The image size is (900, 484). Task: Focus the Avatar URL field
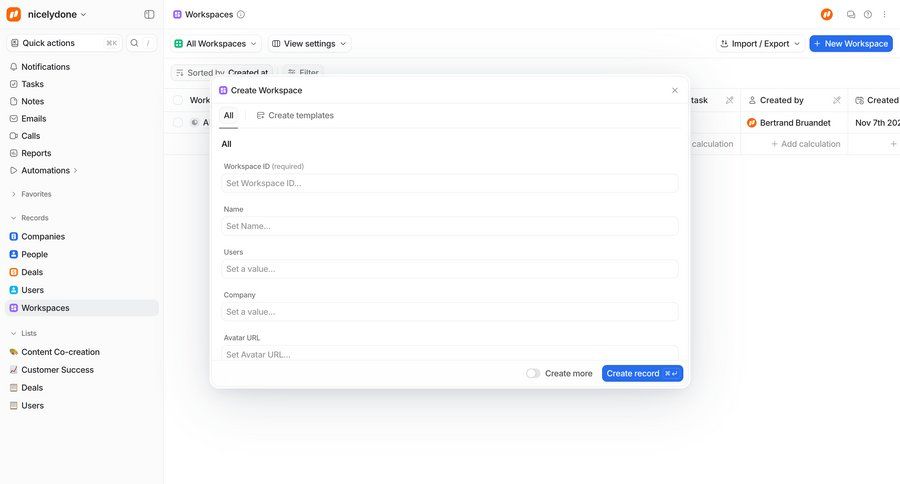coord(449,354)
